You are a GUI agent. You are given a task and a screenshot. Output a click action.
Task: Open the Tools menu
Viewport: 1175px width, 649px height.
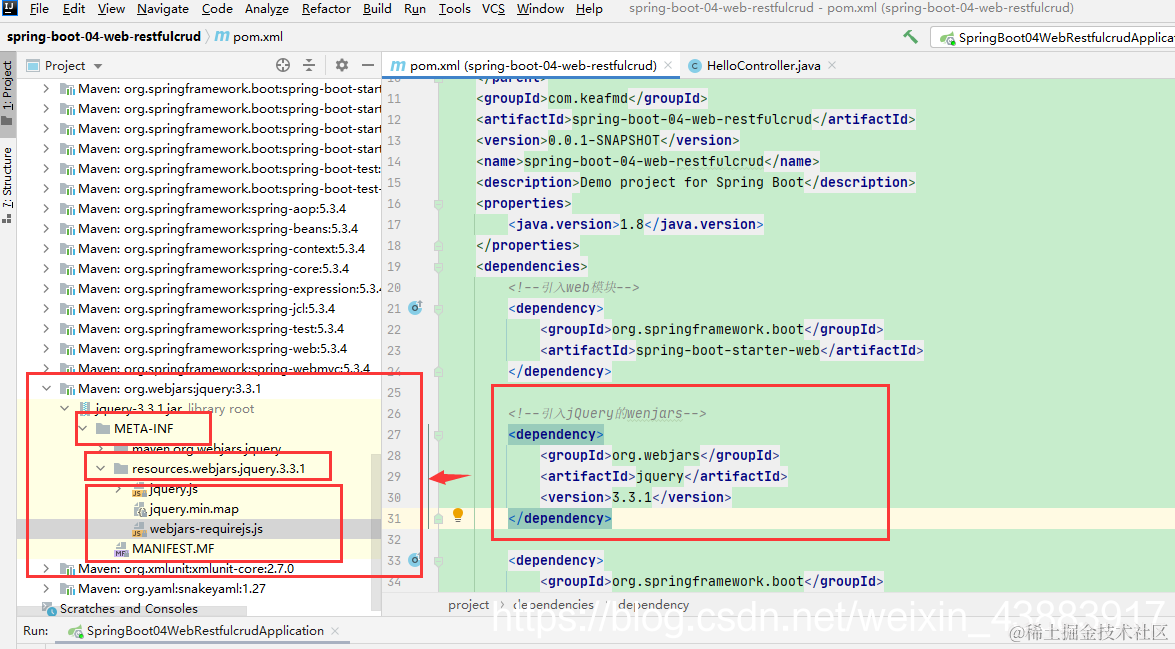click(454, 9)
